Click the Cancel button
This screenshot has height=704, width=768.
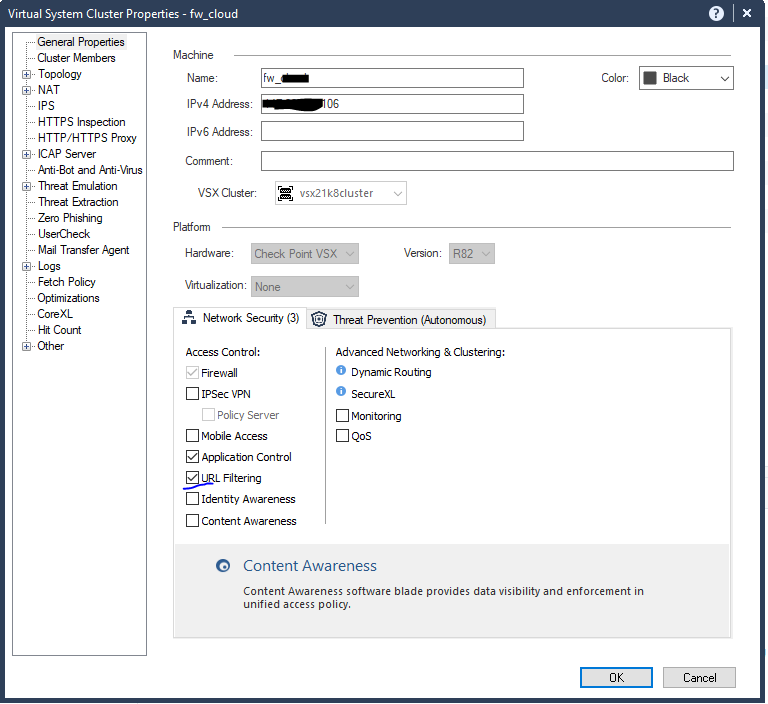(699, 678)
